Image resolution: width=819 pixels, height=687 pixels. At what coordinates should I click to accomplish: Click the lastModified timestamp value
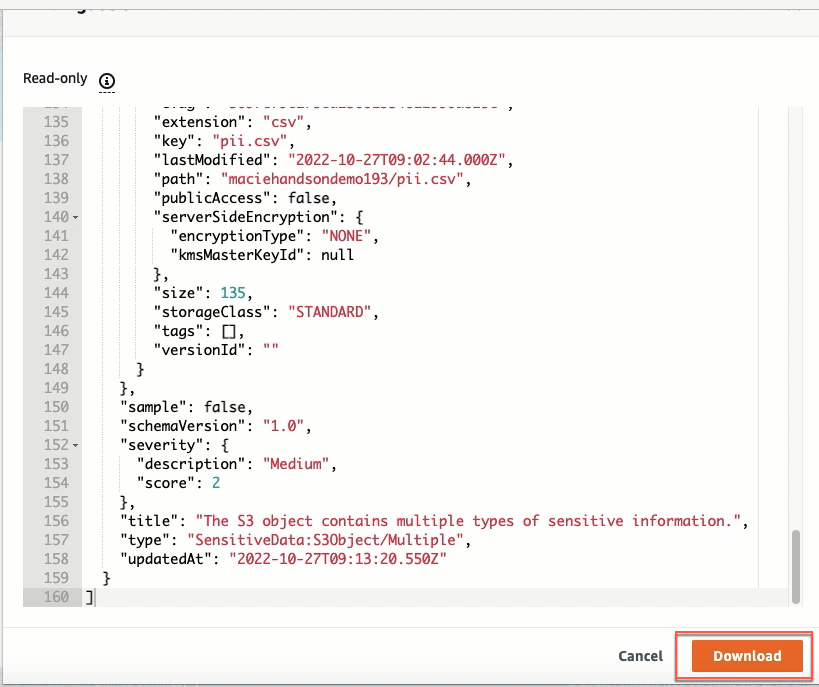396,160
